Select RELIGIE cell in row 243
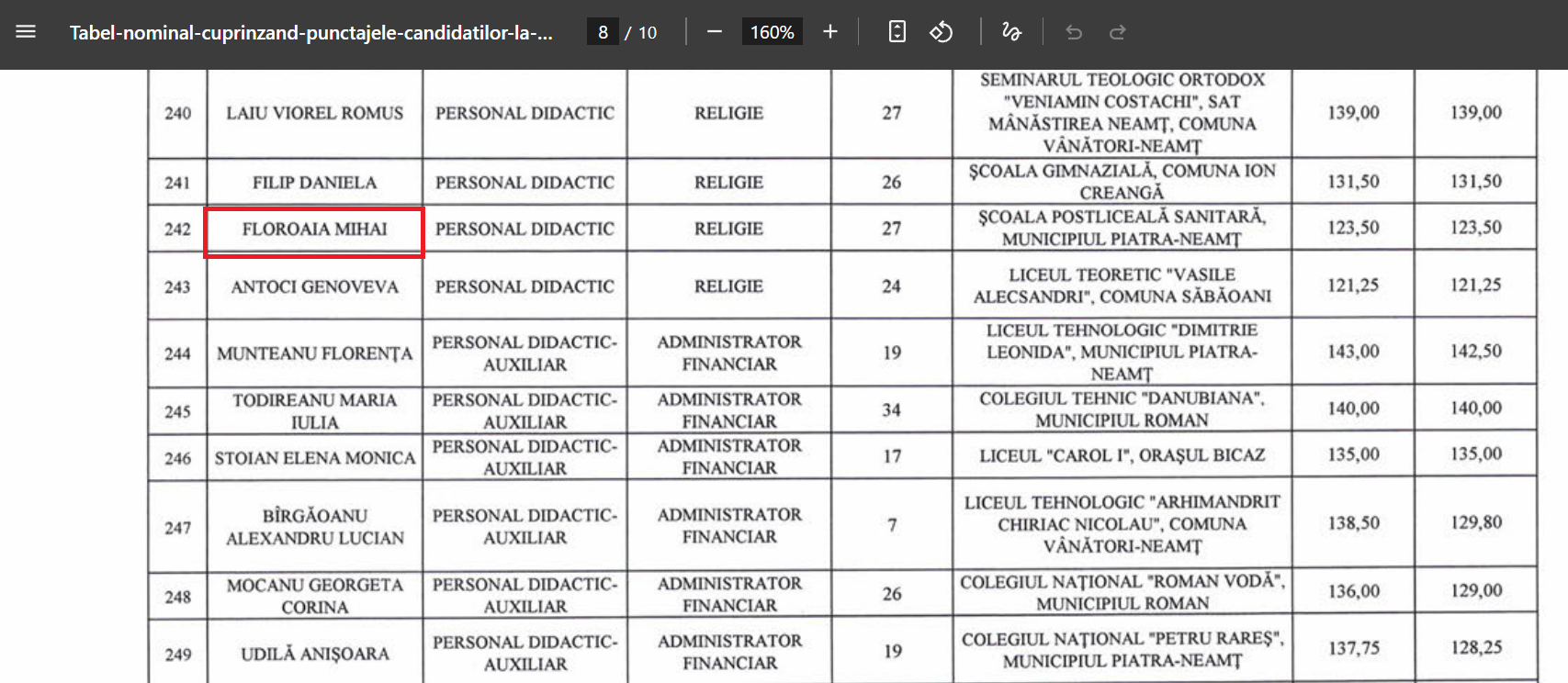This screenshot has height=683, width=1568. [728, 286]
